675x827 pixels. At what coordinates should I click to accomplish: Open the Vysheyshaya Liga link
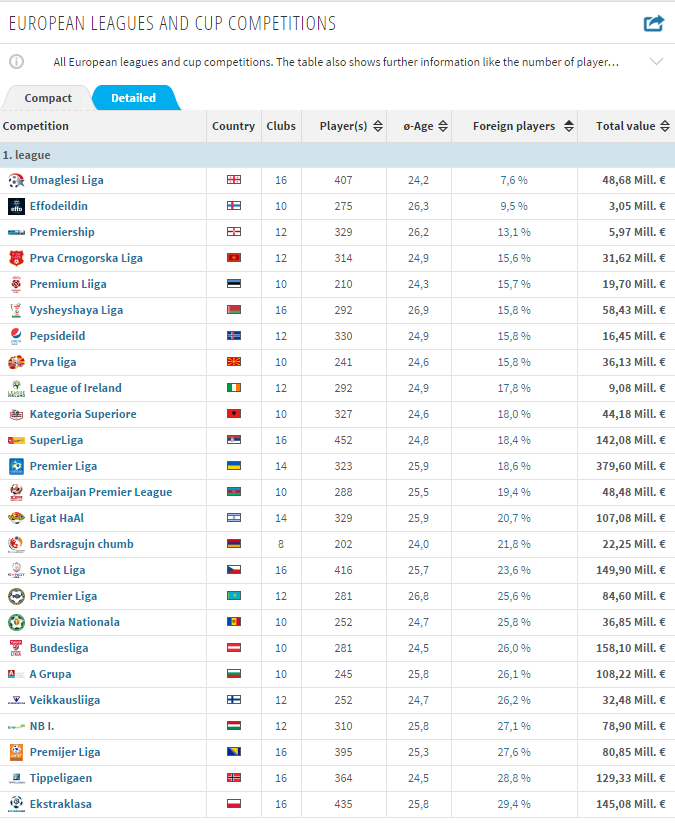pyautogui.click(x=76, y=310)
